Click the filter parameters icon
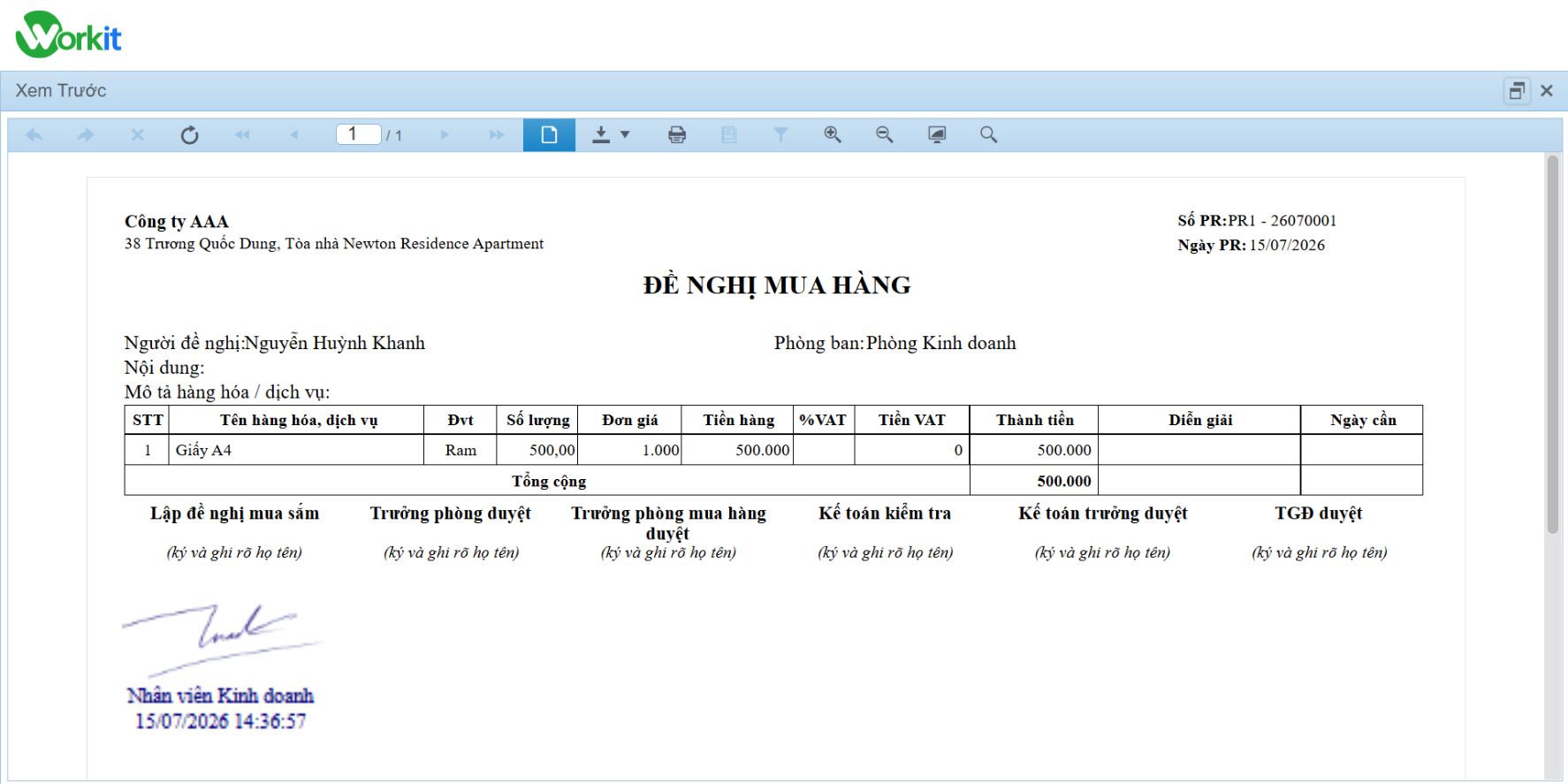Image resolution: width=1568 pixels, height=784 pixels. 780,135
